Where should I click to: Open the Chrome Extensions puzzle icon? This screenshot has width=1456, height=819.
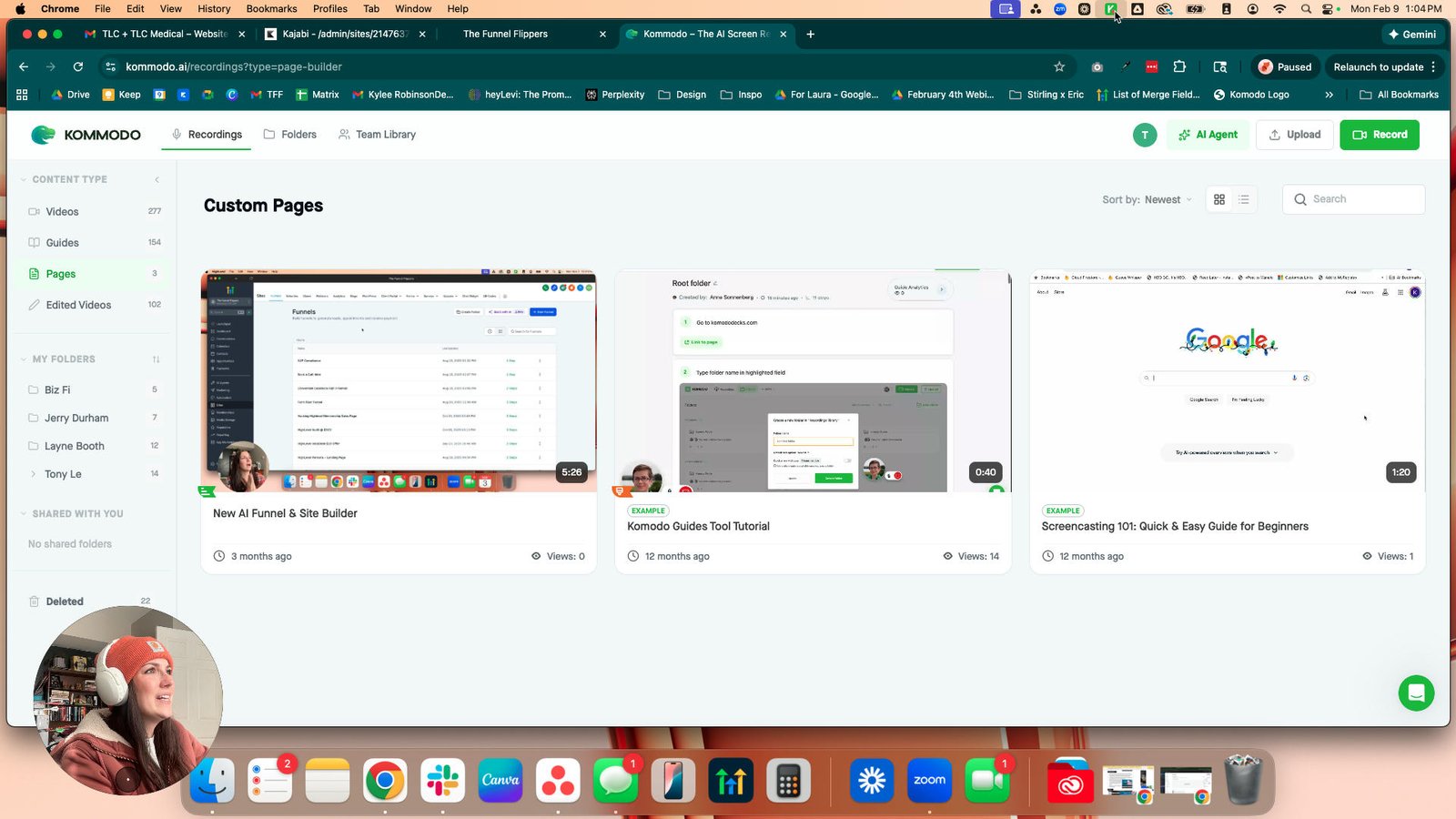coord(1179,66)
